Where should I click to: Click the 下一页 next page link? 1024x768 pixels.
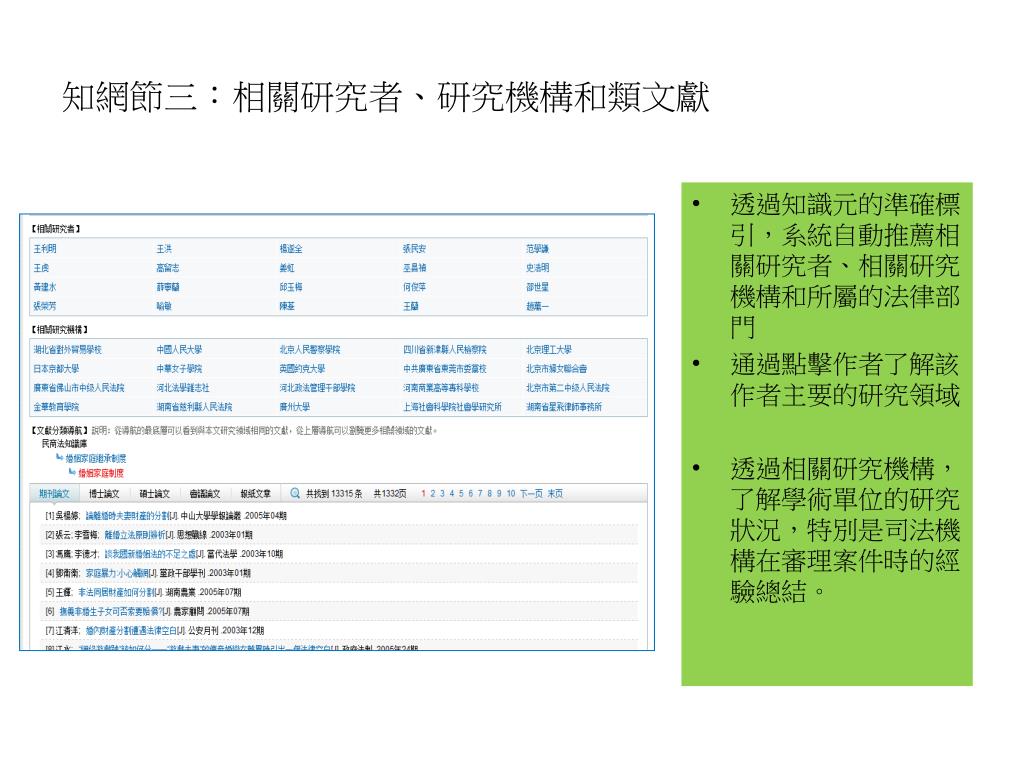point(531,494)
